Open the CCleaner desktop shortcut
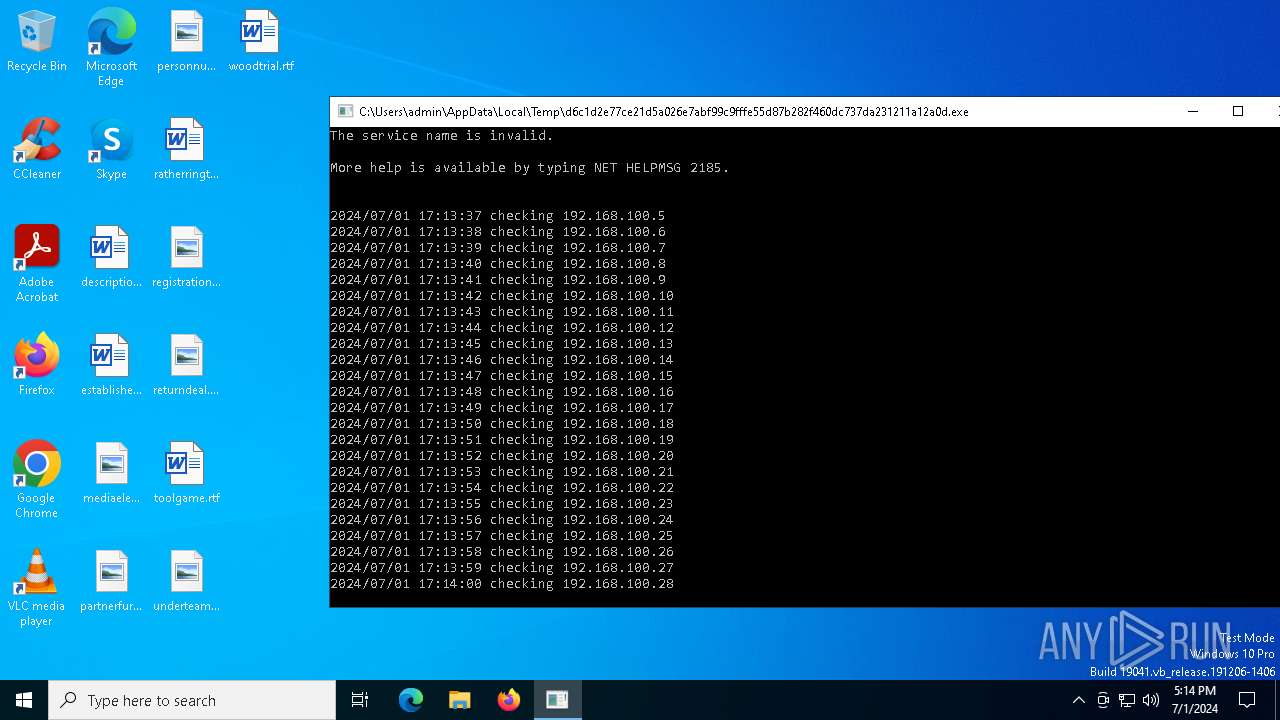The height and width of the screenshot is (720, 1280). click(37, 150)
